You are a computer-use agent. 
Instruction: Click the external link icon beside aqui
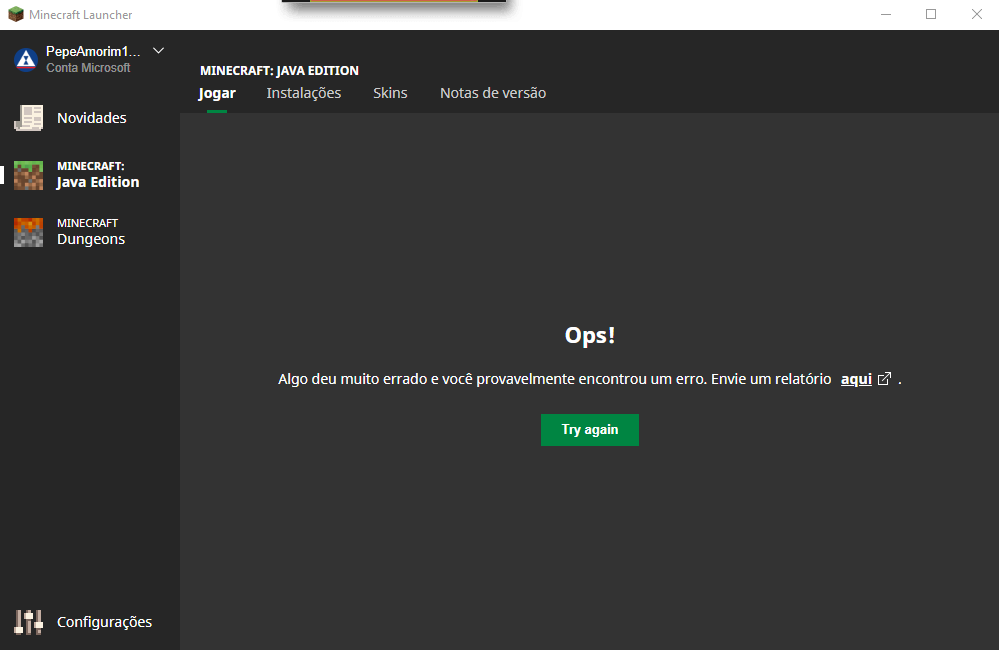(884, 379)
